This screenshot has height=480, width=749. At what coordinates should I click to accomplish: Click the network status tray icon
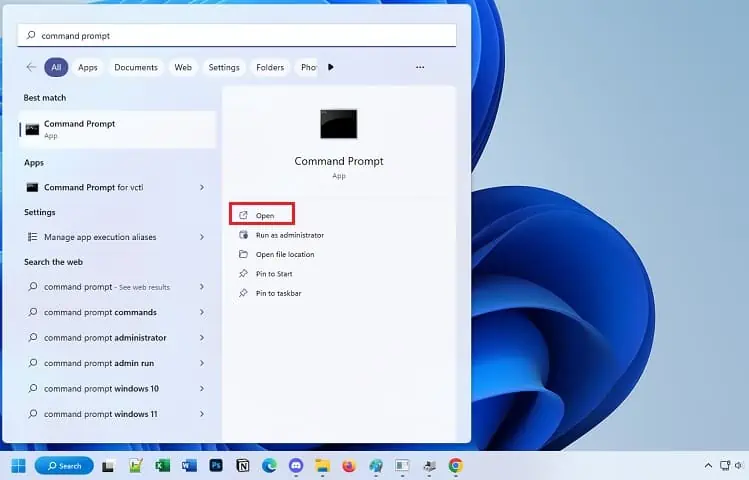coord(725,466)
